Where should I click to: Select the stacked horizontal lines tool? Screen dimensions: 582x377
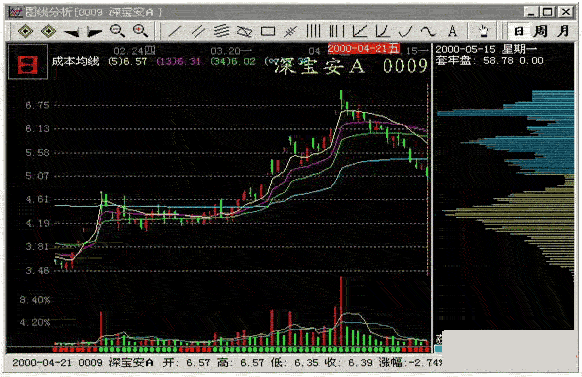(x=222, y=31)
